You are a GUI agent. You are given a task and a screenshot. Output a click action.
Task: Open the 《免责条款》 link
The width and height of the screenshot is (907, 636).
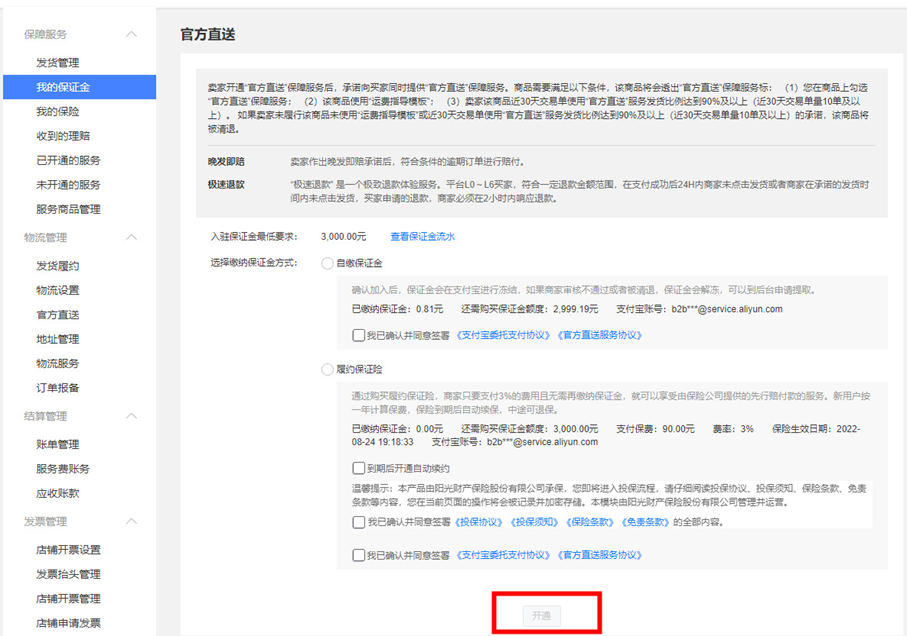[645, 522]
